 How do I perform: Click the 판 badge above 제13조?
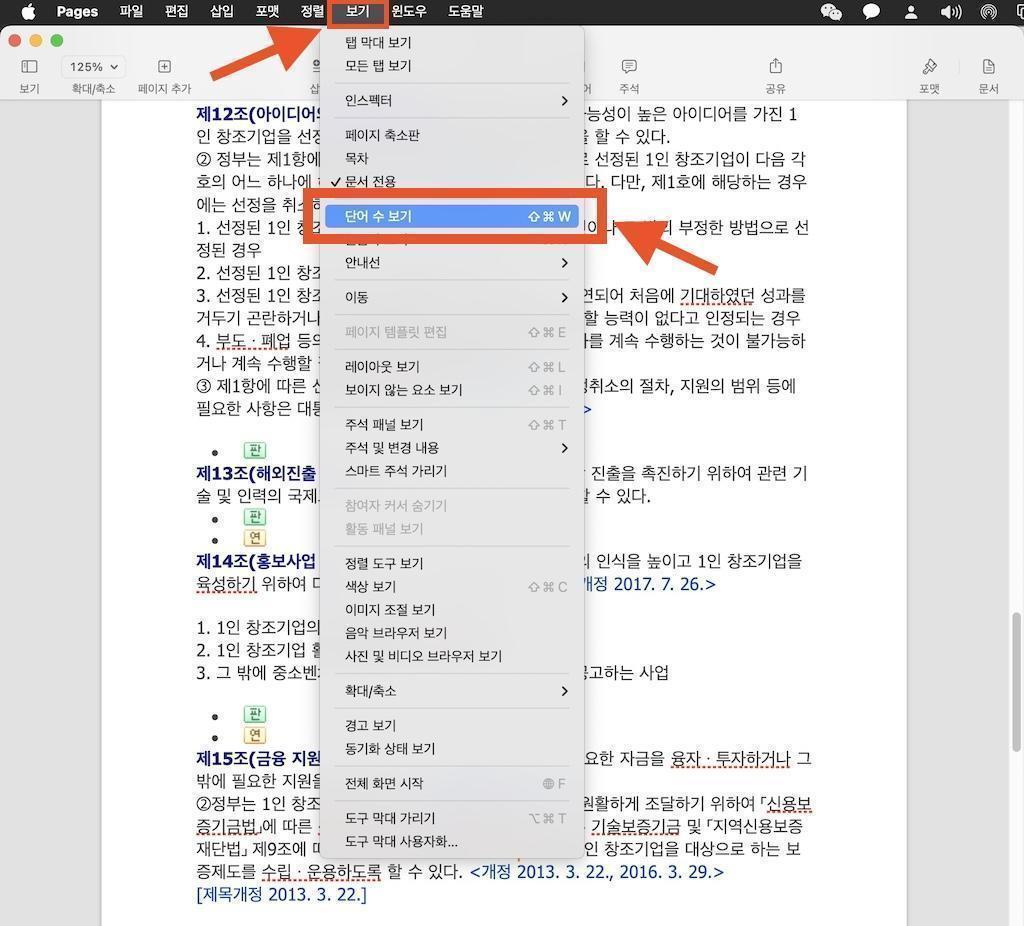point(255,450)
